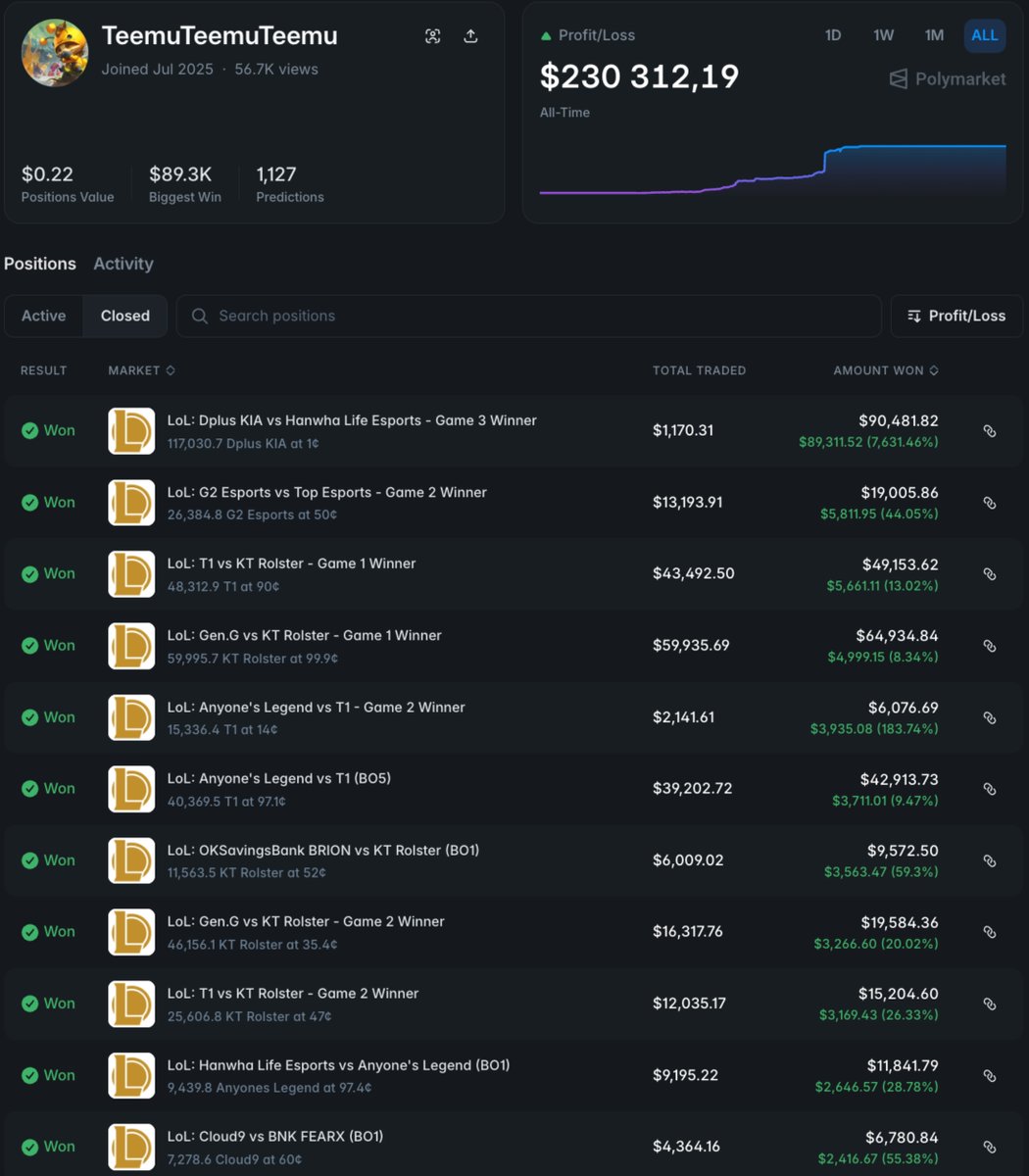Copy link for Hanwha Life vs Anyone's Legend row

point(990,1076)
